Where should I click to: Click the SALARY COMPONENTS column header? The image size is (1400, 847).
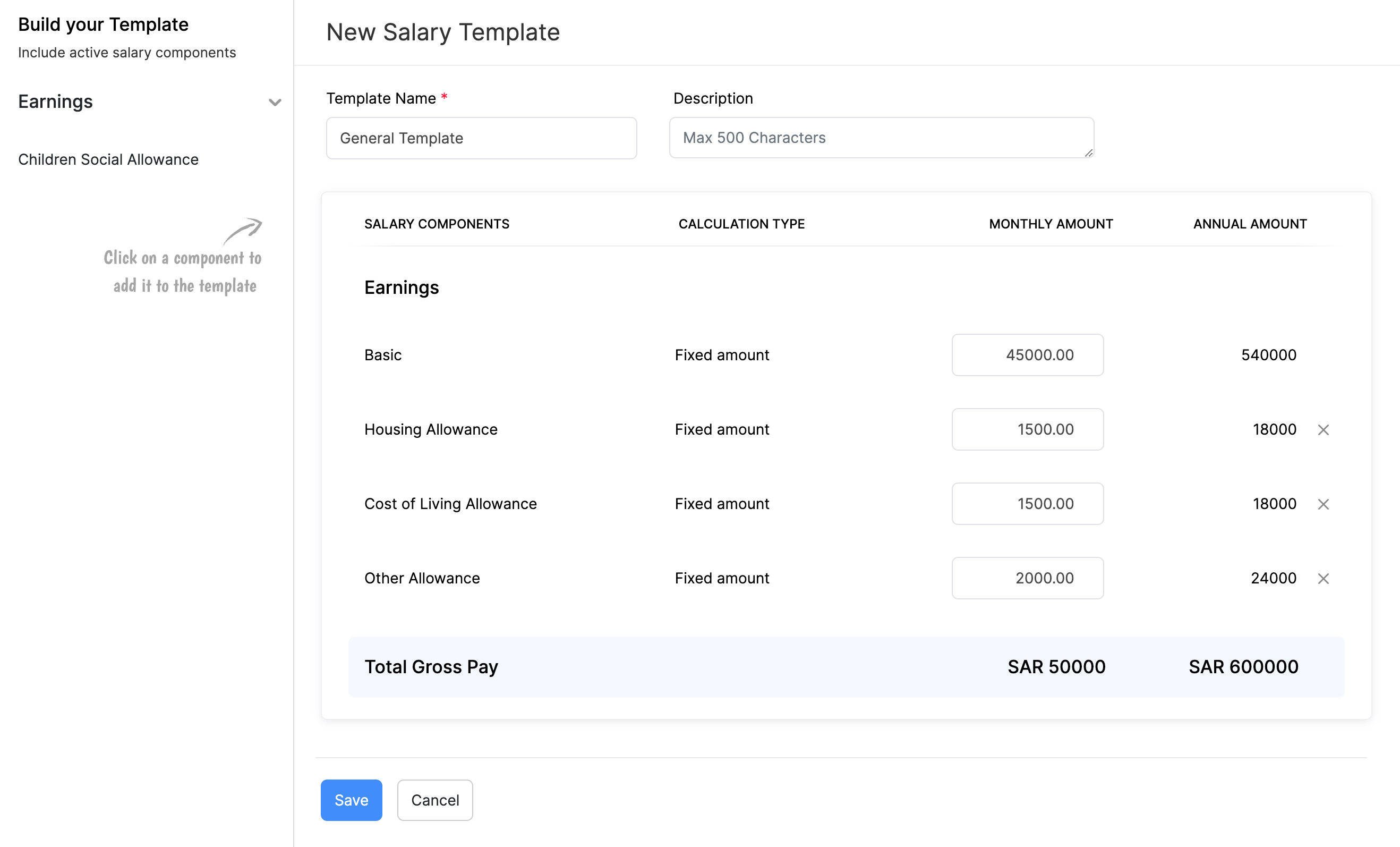click(437, 223)
